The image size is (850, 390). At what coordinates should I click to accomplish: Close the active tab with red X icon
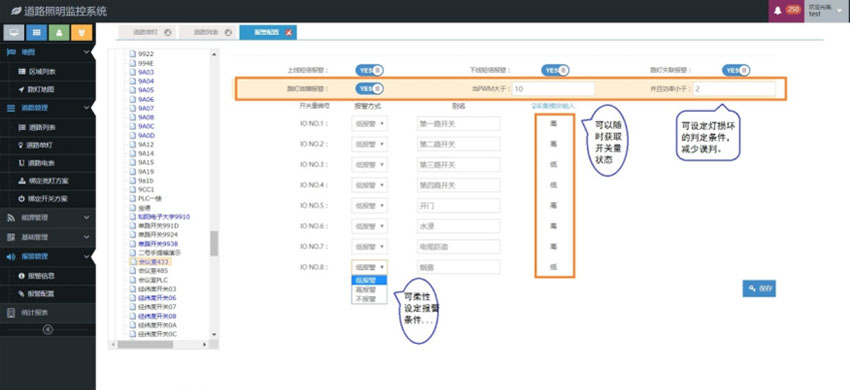(x=289, y=33)
